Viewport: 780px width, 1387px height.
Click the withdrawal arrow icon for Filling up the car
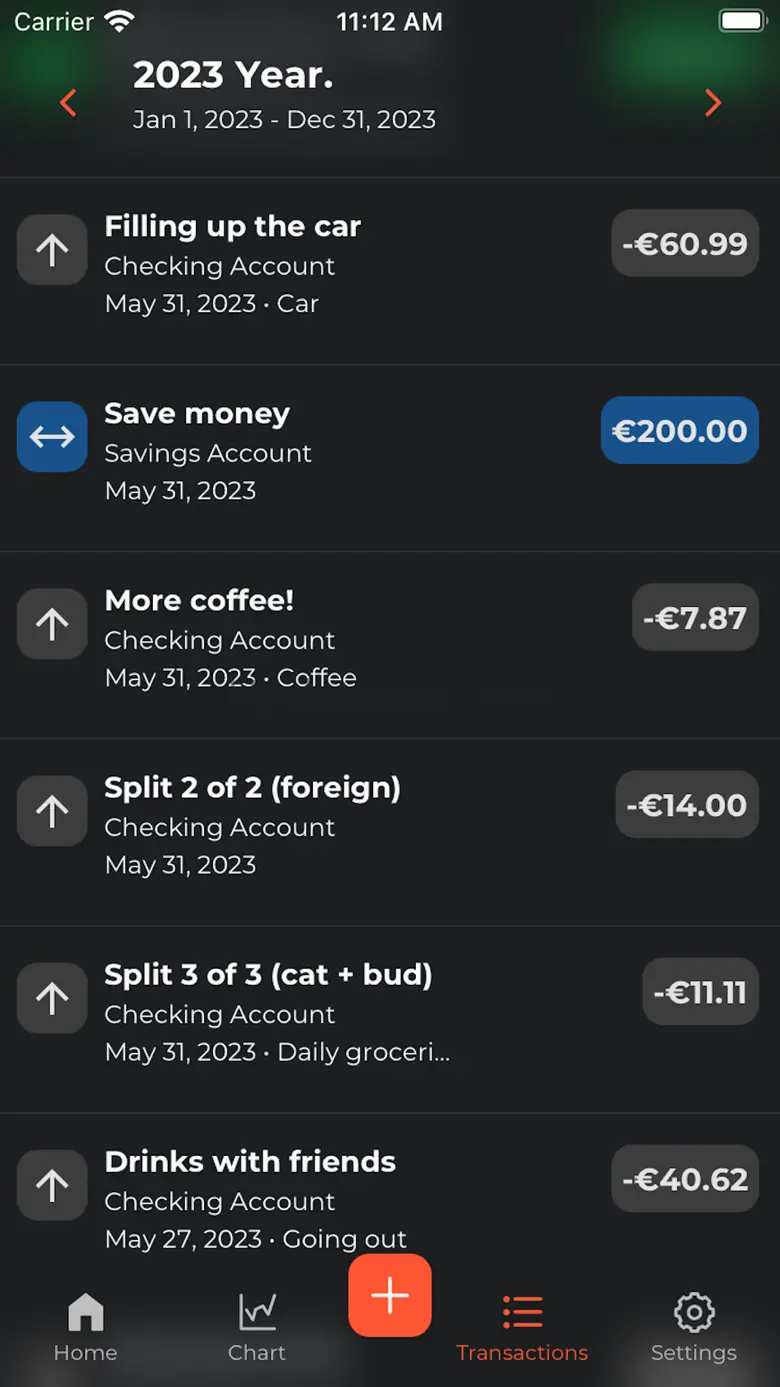point(52,250)
